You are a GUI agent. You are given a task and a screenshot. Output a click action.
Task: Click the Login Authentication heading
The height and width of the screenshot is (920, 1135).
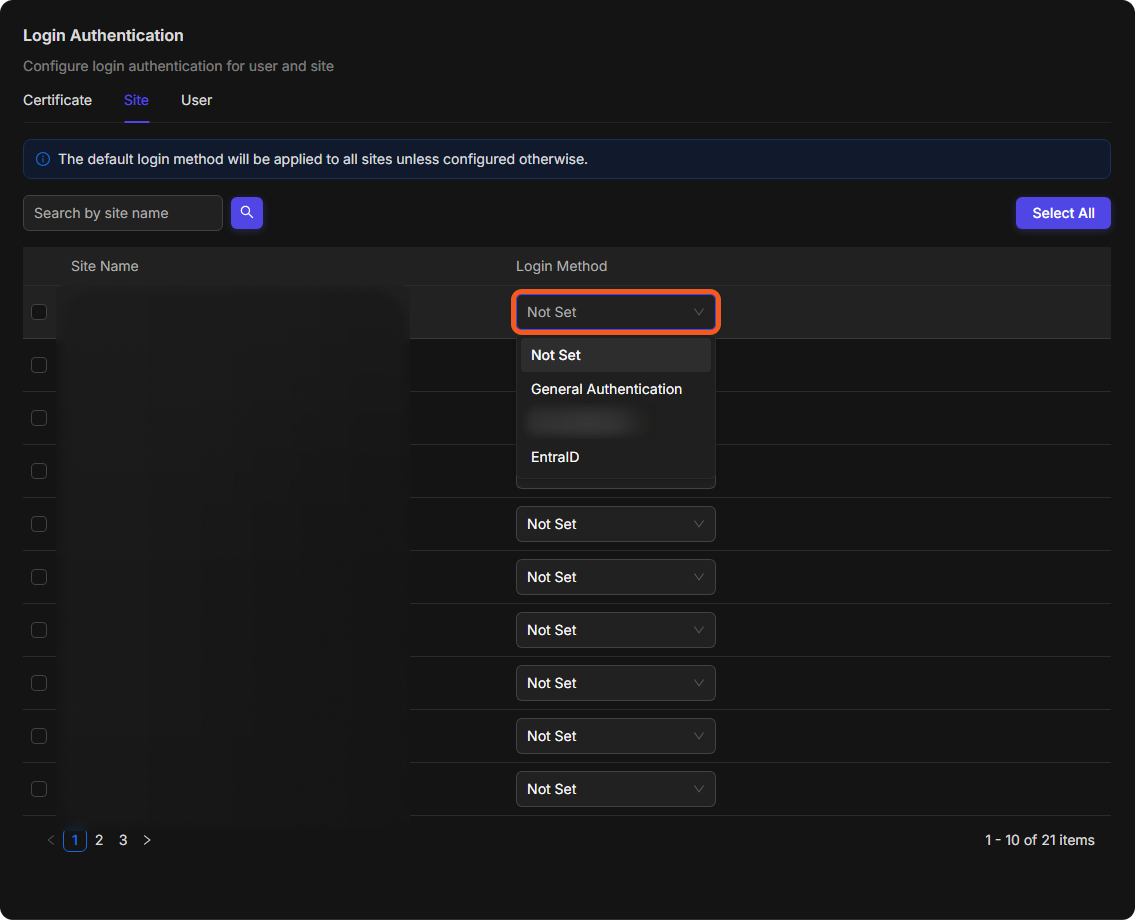tap(103, 35)
